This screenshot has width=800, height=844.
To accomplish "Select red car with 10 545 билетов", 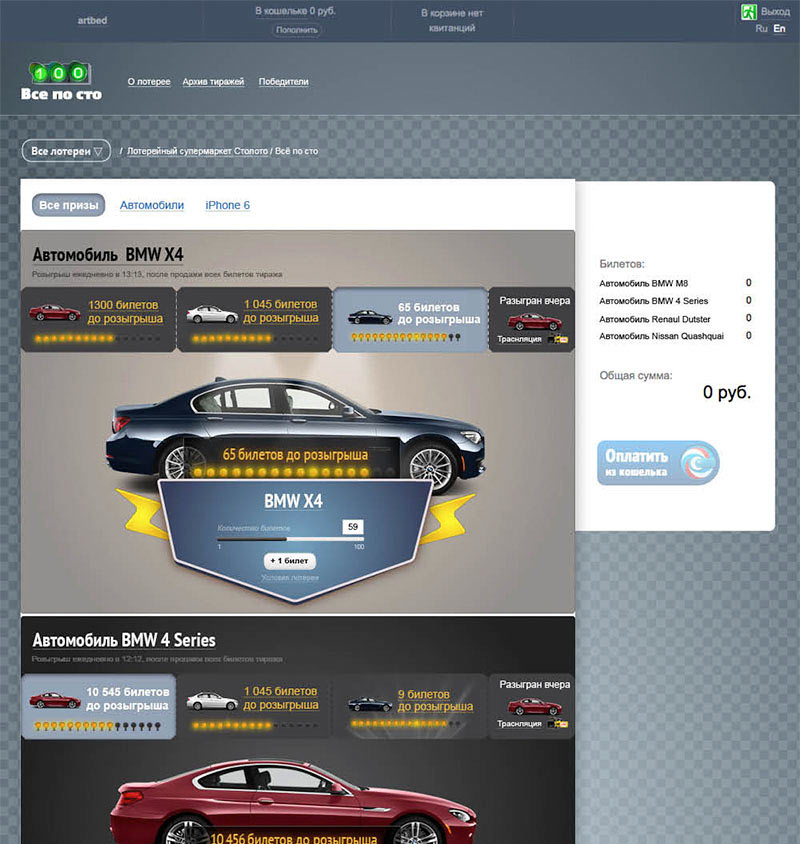I will (54, 700).
